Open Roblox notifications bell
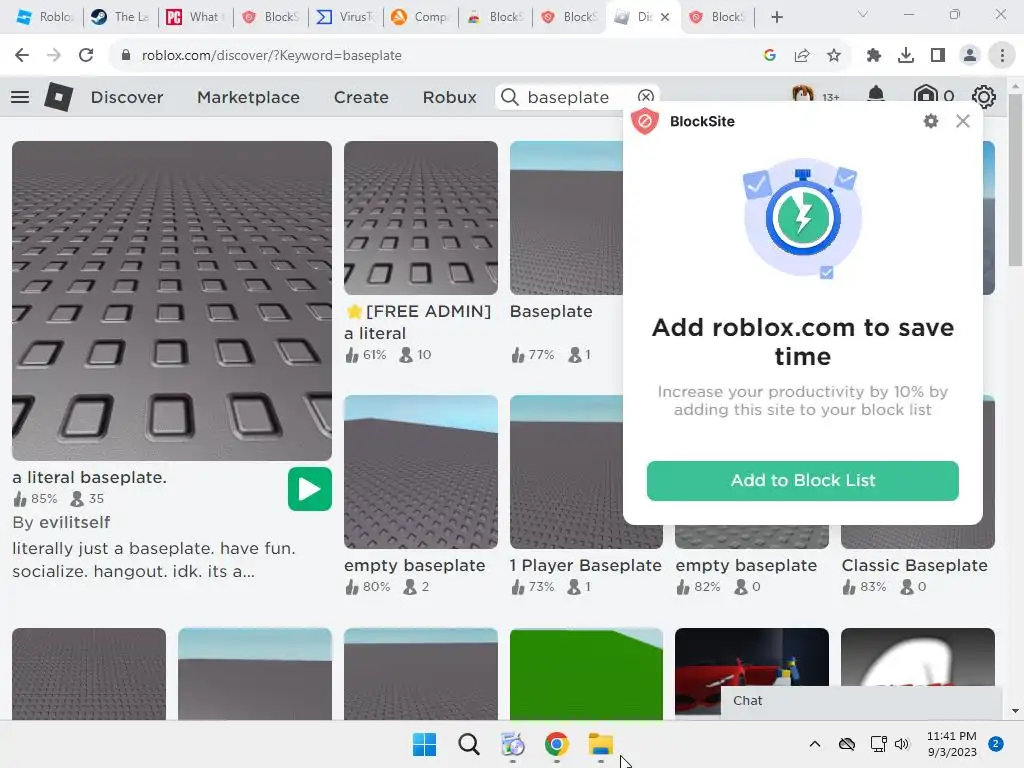The image size is (1024, 768). pos(876,95)
